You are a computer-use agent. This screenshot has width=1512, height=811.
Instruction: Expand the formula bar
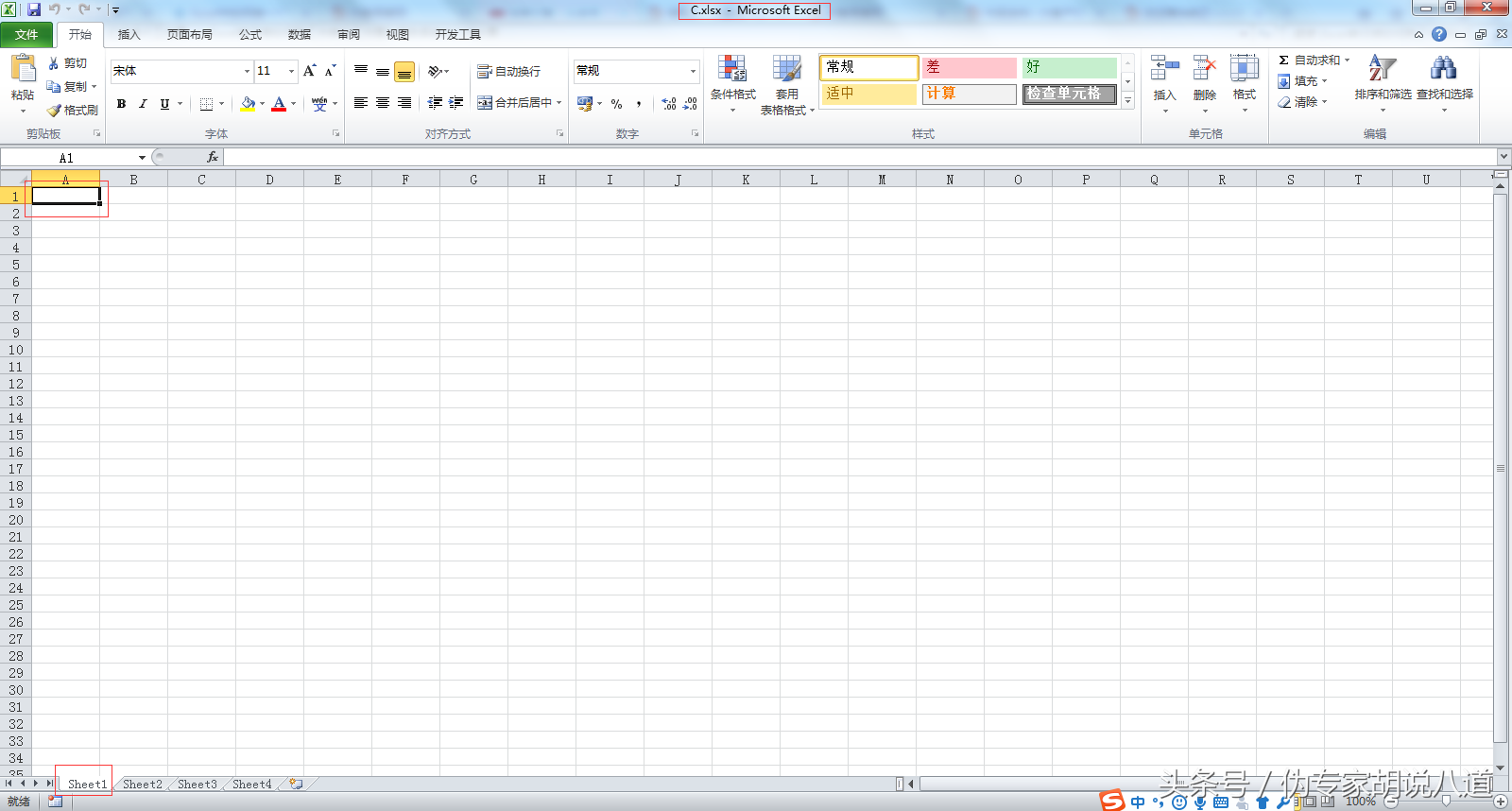click(1503, 157)
